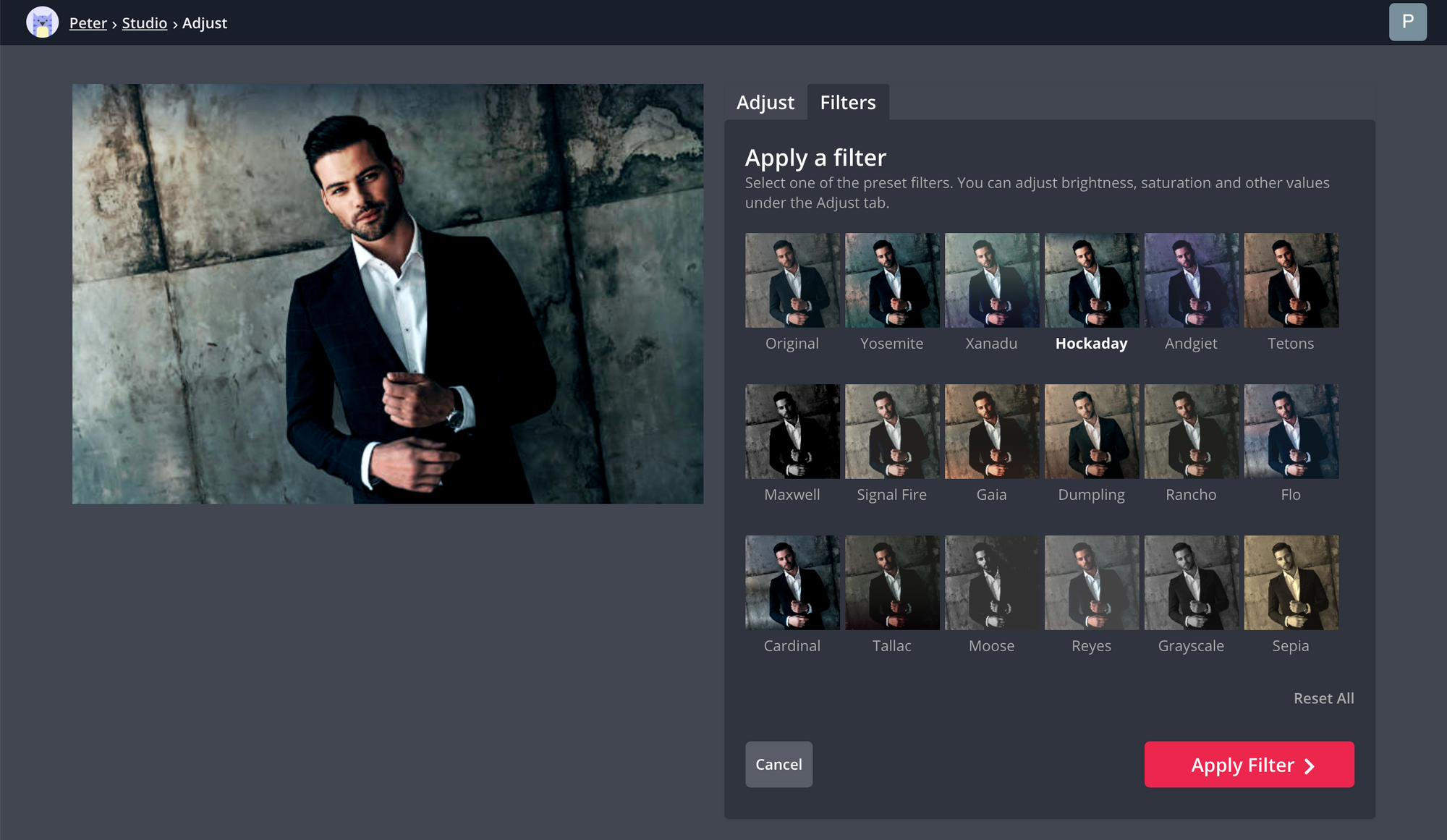Cancel the filter selection
This screenshot has width=1447, height=840.
778,764
